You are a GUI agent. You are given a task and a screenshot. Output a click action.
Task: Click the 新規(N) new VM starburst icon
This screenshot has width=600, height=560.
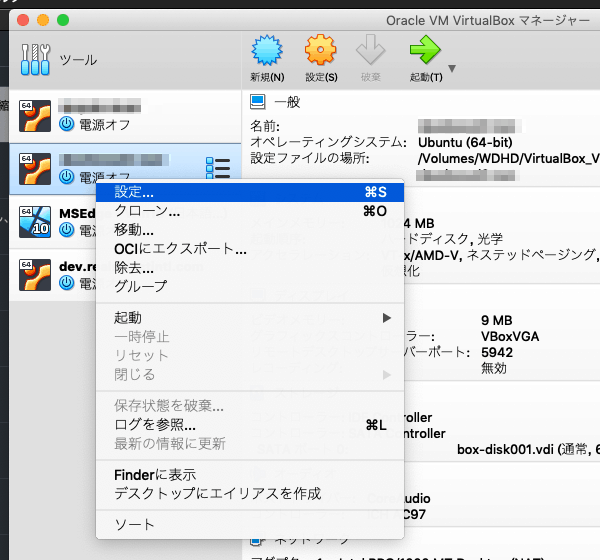click(x=267, y=50)
